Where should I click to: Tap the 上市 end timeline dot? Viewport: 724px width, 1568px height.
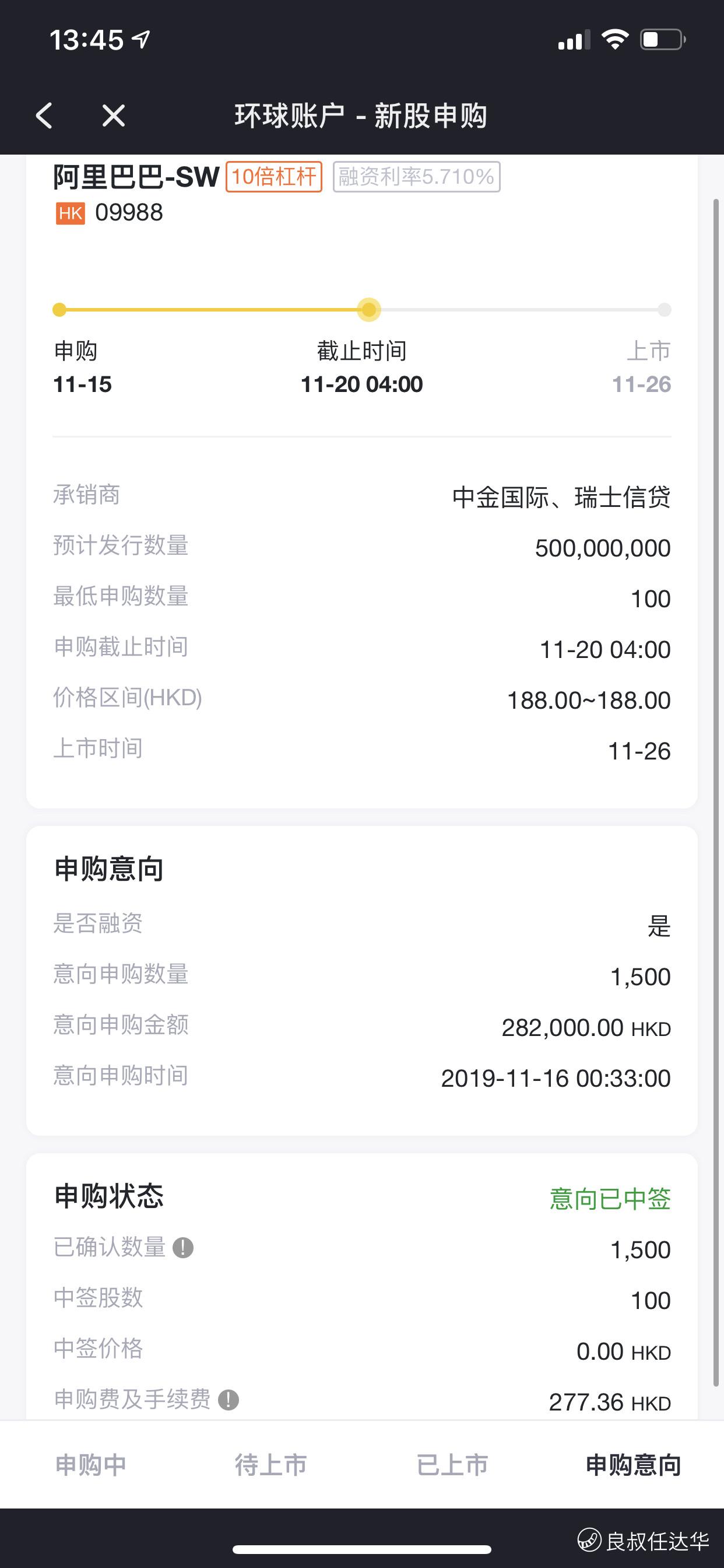coord(665,310)
